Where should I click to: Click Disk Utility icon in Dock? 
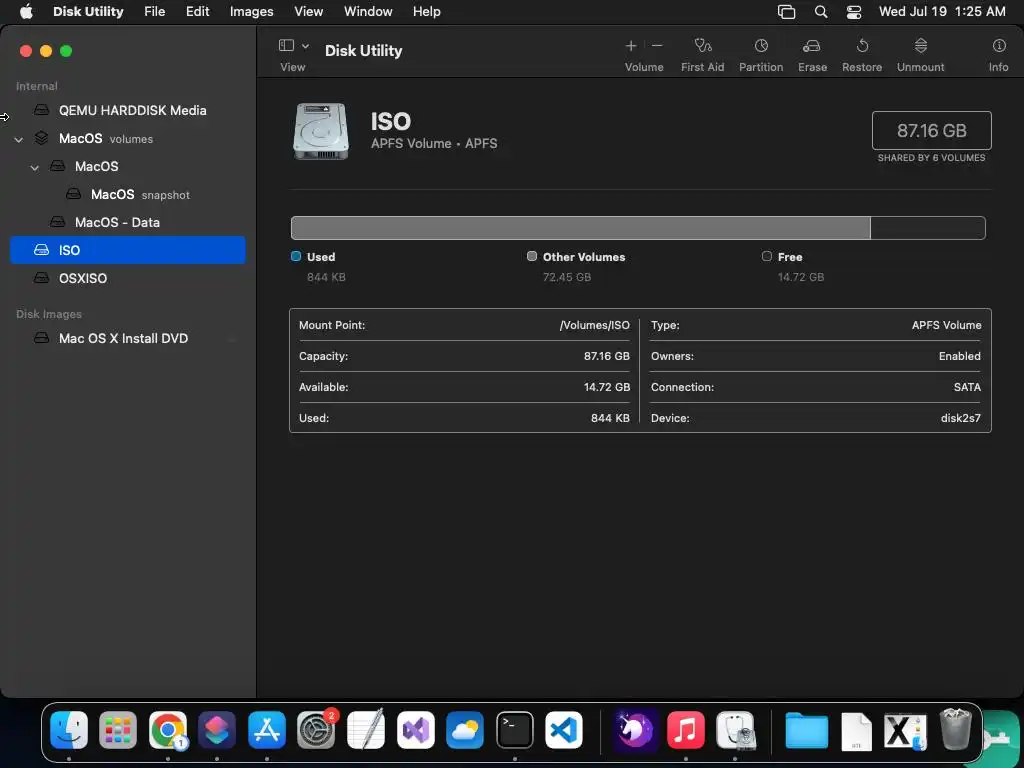click(x=735, y=729)
